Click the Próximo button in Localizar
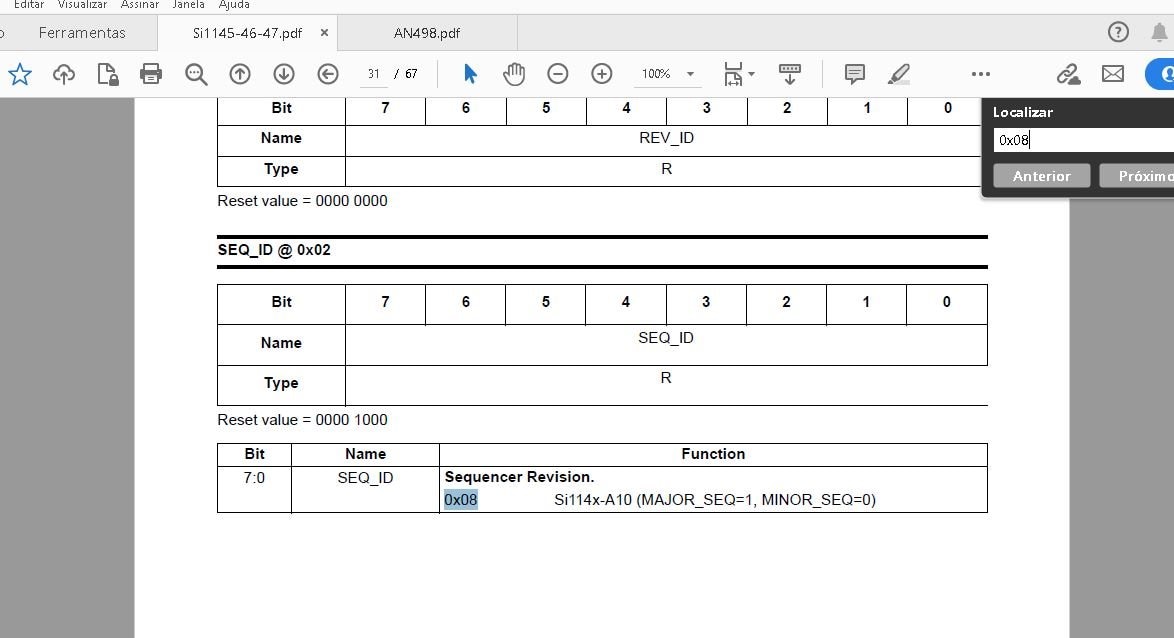 tap(1137, 176)
